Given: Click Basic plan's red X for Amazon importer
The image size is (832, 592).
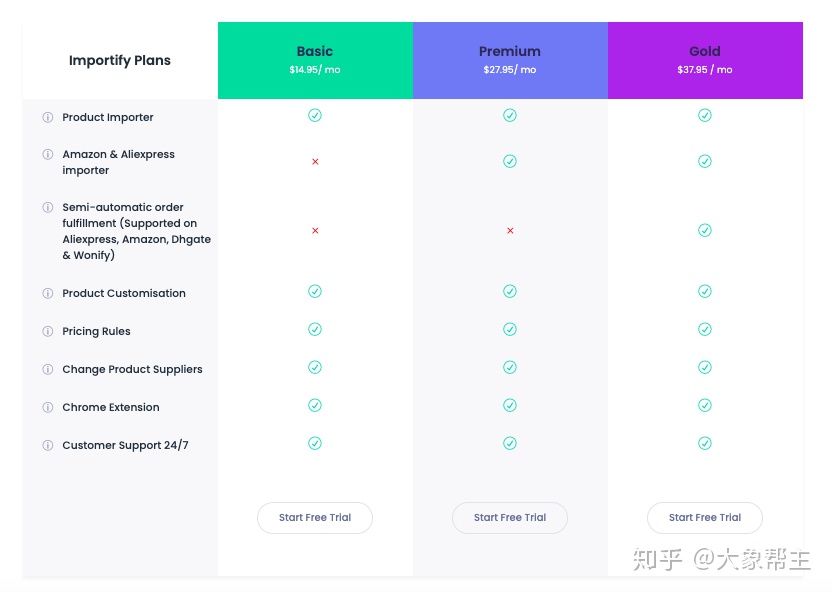Looking at the screenshot, I should coord(315,161).
